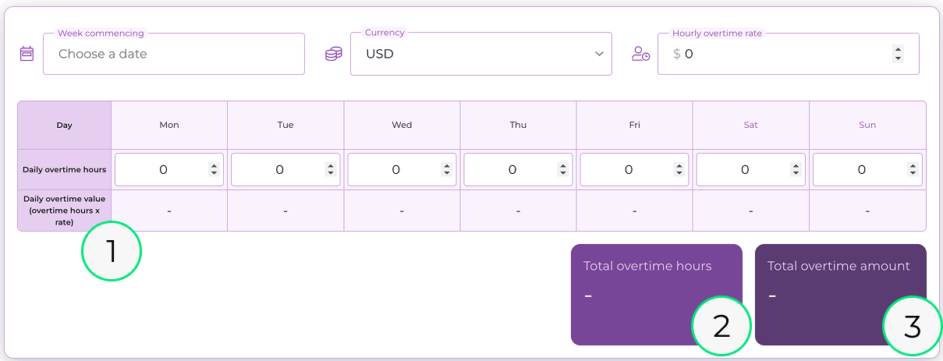Click the Fri column header
Image resolution: width=943 pixels, height=361 pixels.
click(x=634, y=125)
